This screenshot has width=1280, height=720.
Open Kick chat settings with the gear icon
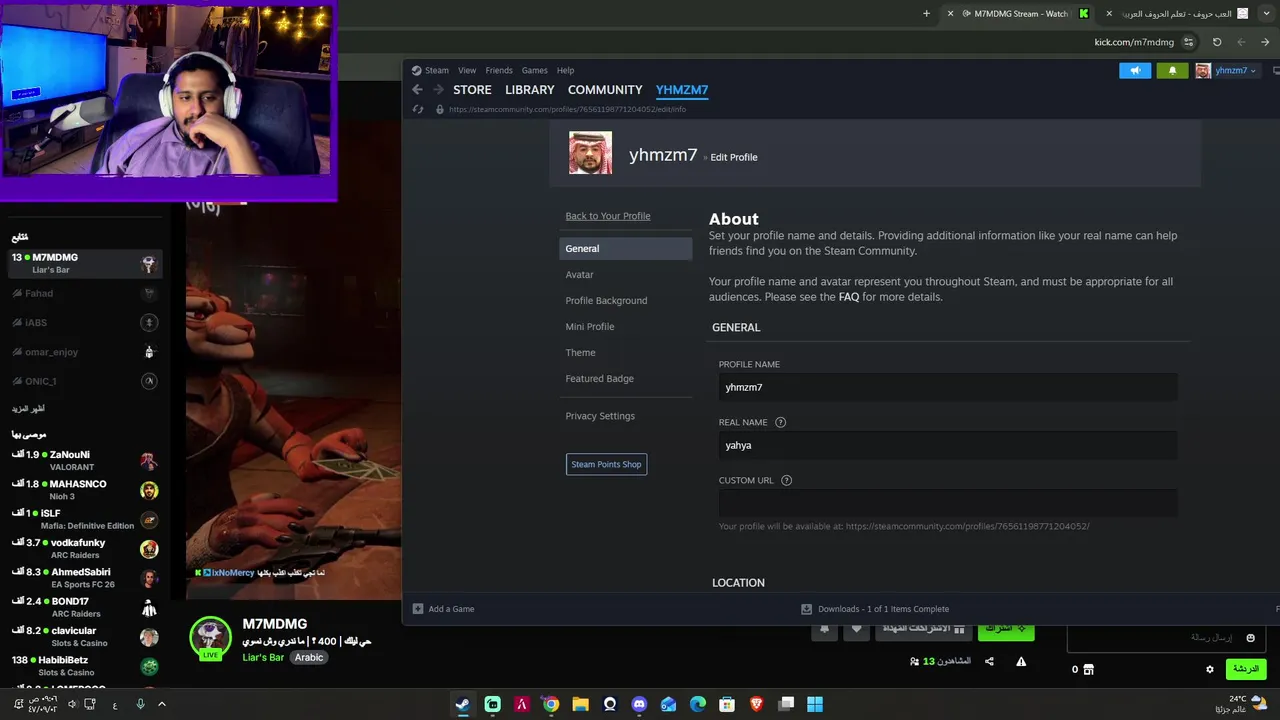(x=1209, y=669)
